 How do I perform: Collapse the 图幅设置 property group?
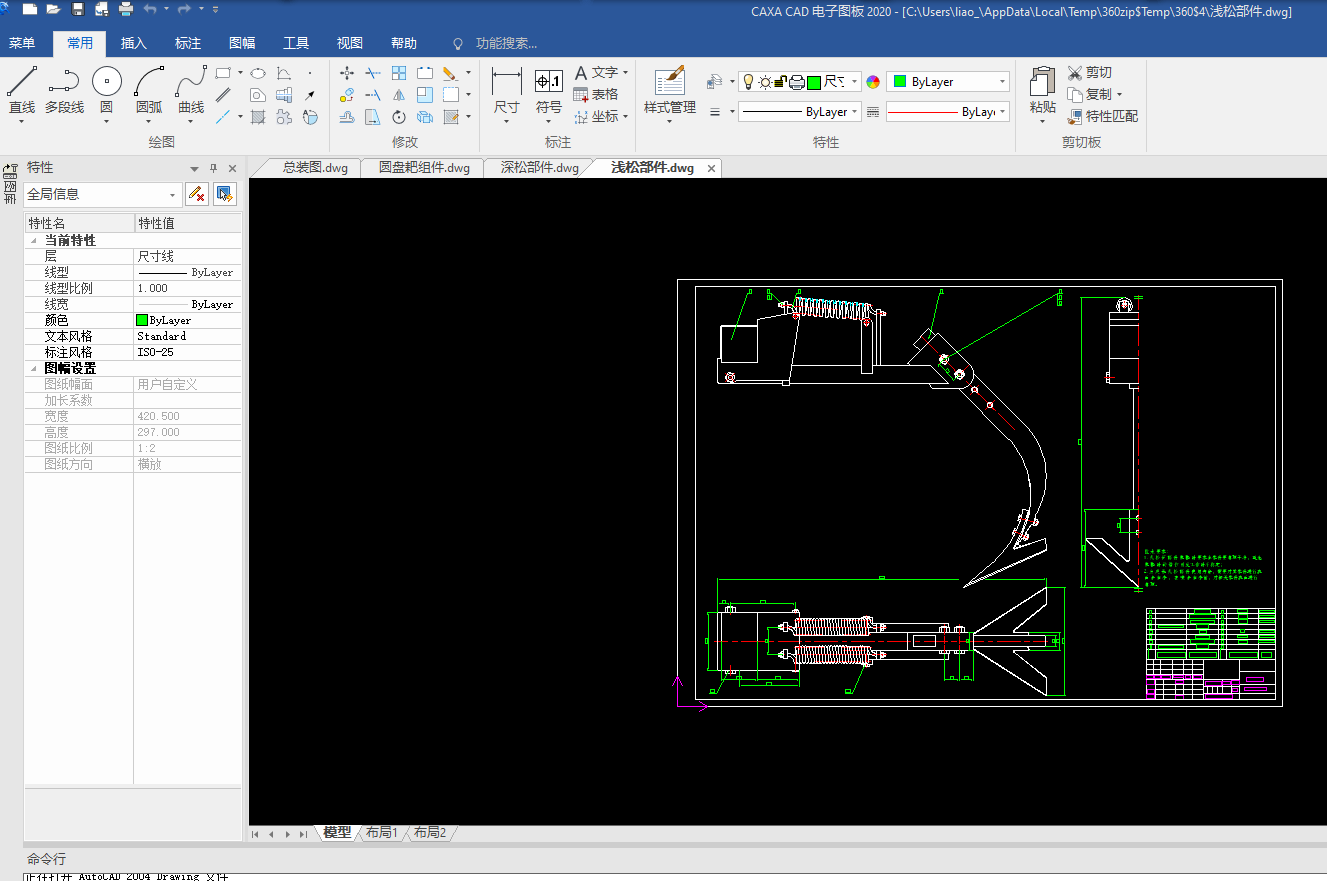(x=34, y=369)
